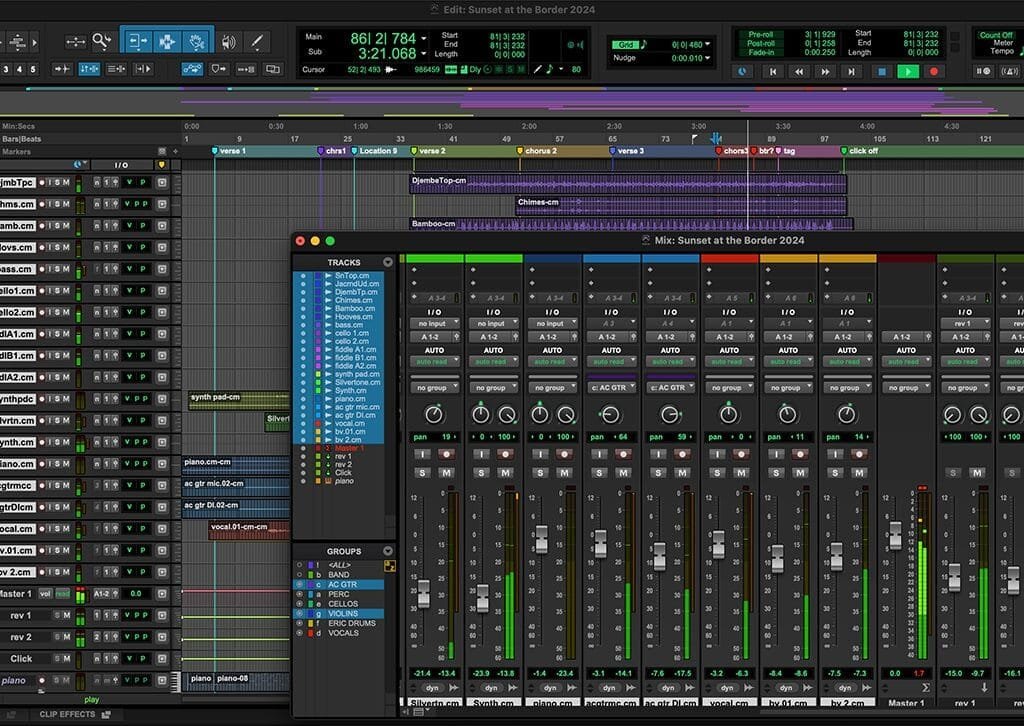The image size is (1024, 726).
Task: Click the Fast Forward transport button
Action: pos(825,72)
